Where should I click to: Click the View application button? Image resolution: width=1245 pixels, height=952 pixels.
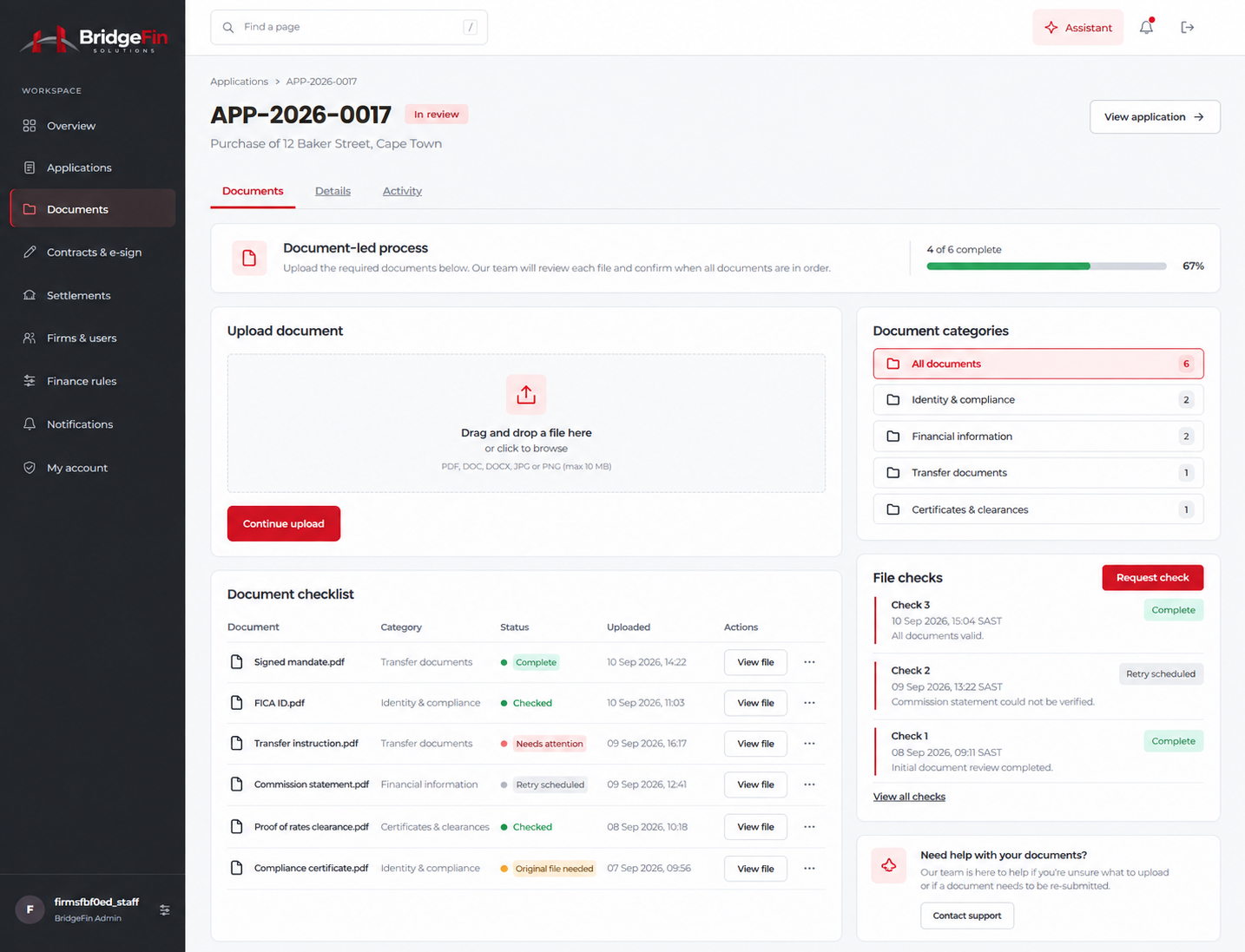click(x=1155, y=117)
